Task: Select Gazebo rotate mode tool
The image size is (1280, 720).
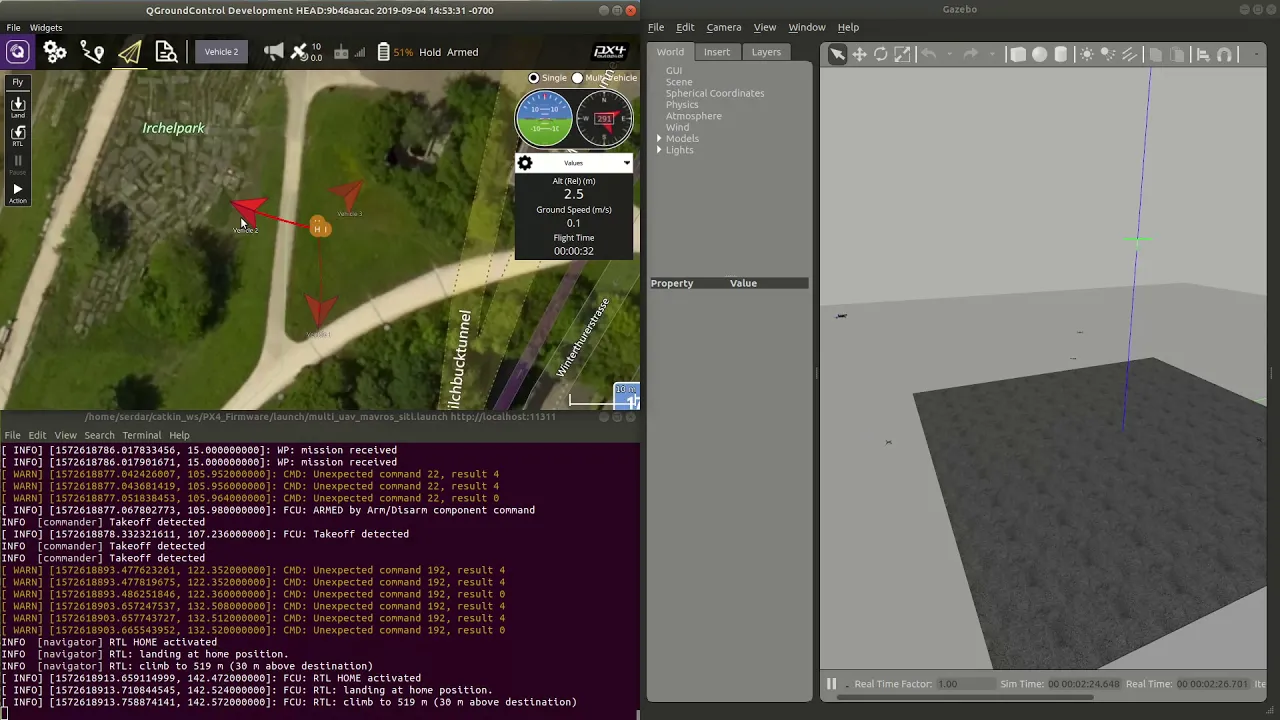Action: point(881,54)
